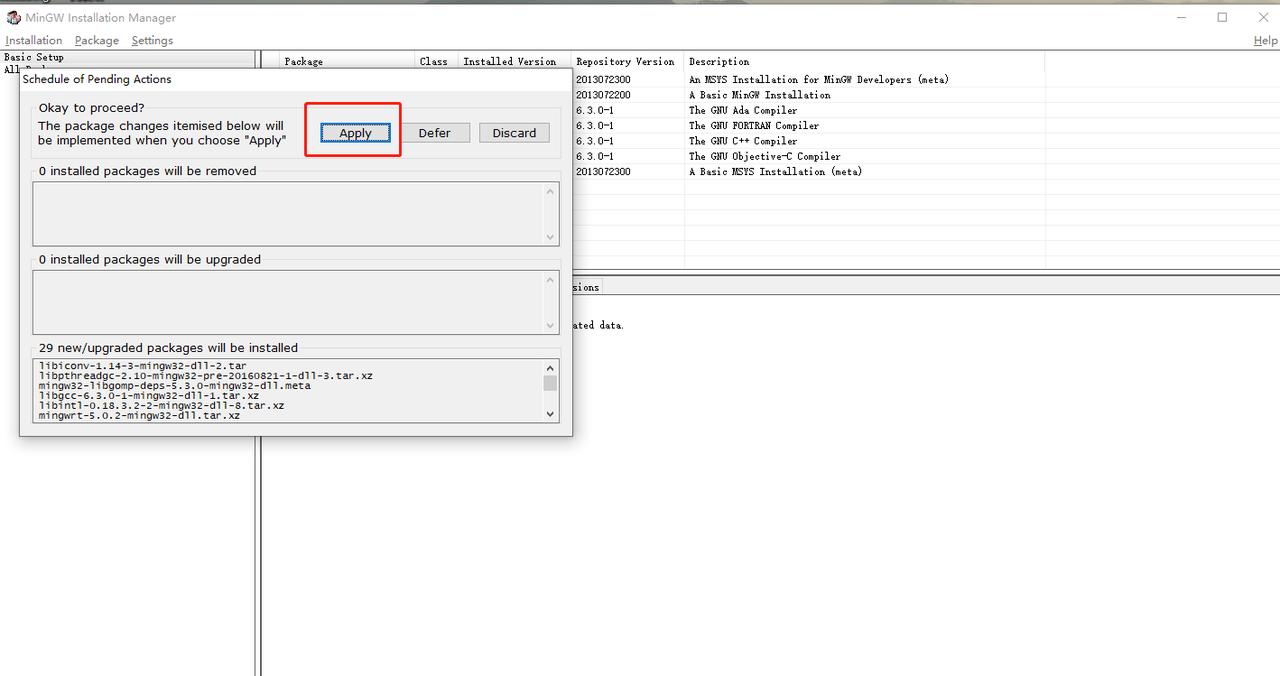Open the Help menu

pyautogui.click(x=1265, y=40)
